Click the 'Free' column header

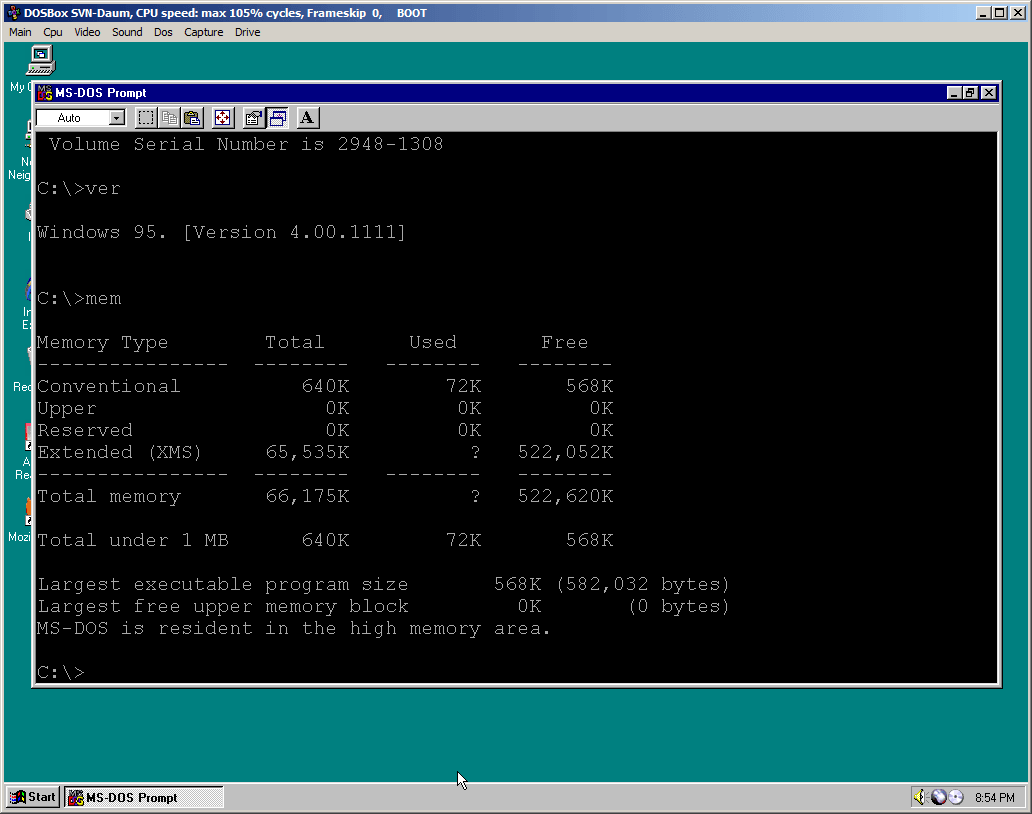coord(565,342)
